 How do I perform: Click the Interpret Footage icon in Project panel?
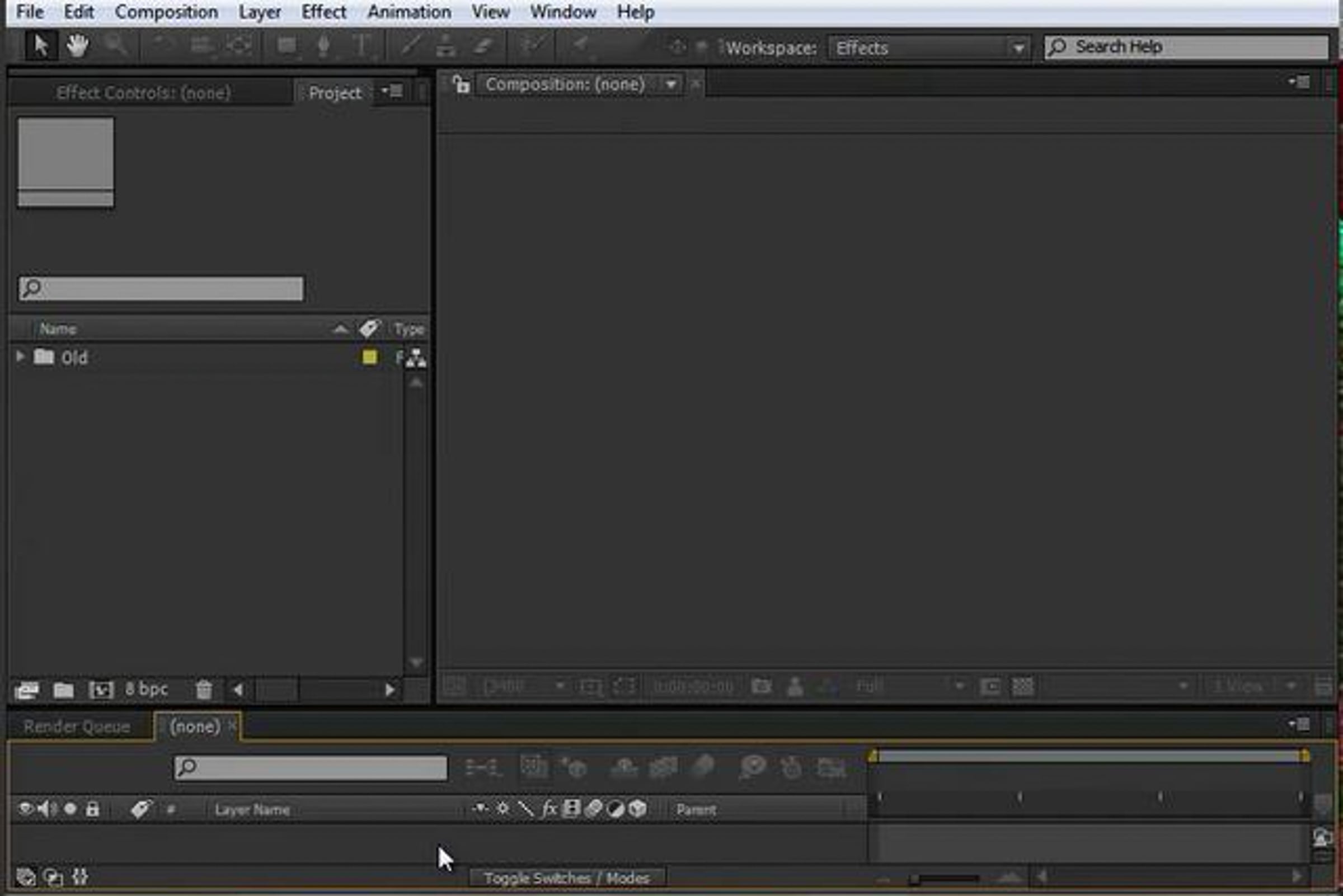pos(27,690)
